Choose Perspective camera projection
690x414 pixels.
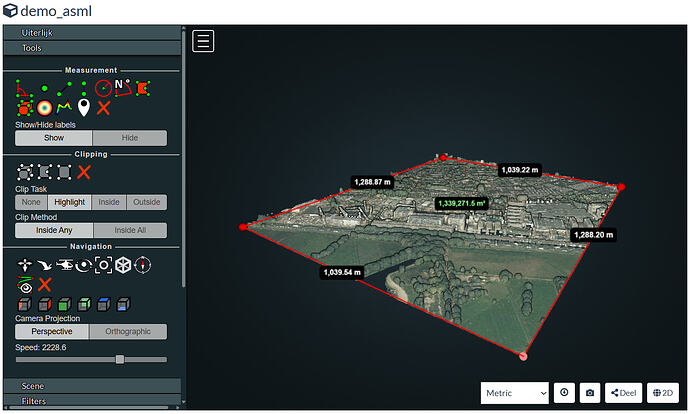52,332
